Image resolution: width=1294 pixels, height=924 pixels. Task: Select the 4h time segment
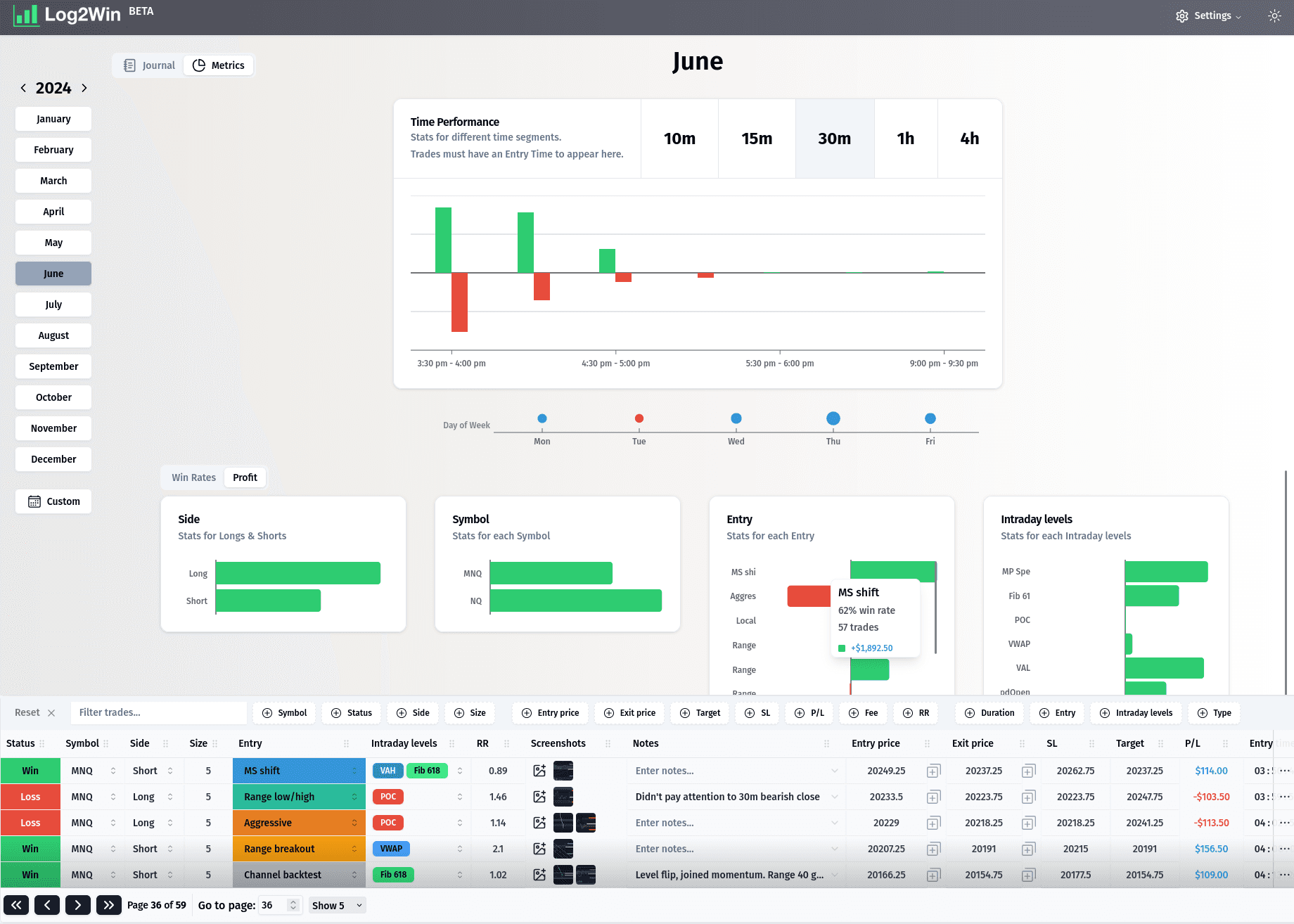pos(970,139)
